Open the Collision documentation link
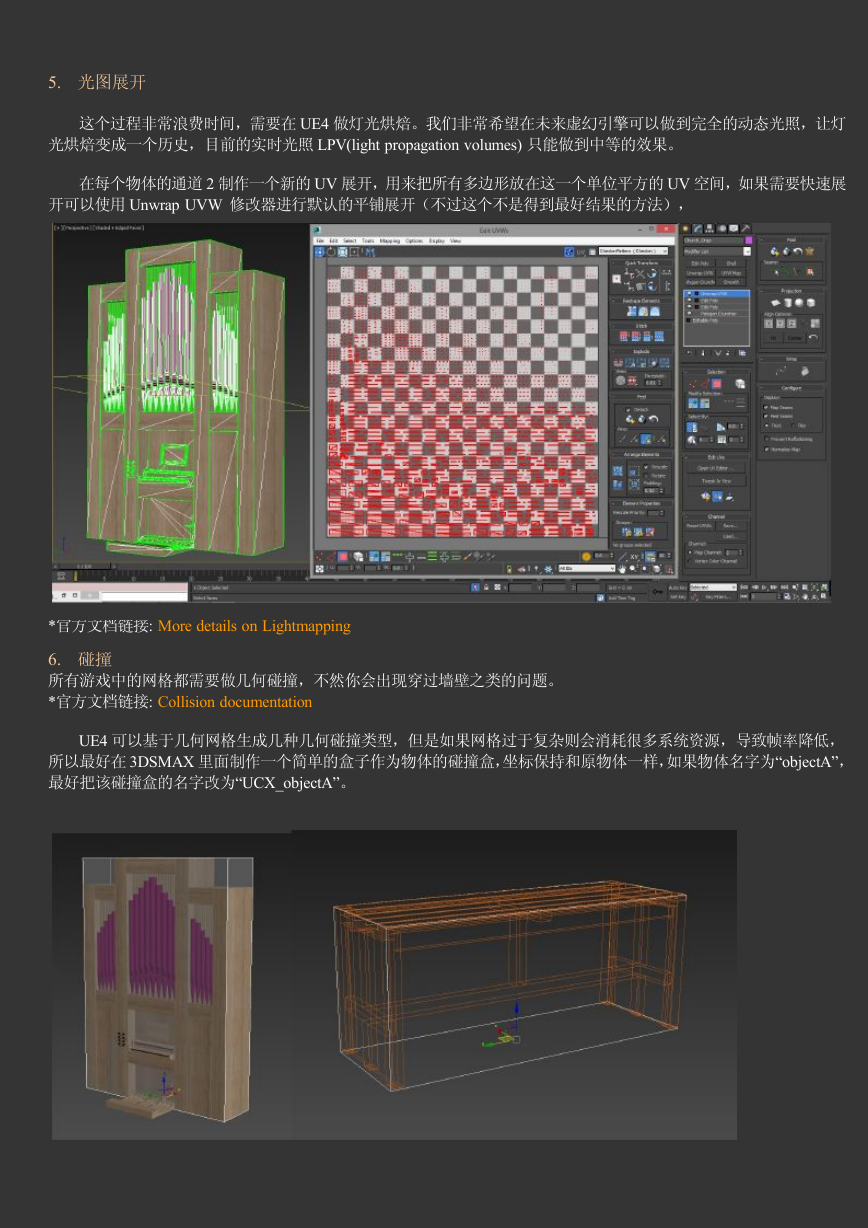Screen dimensions: 868x1228 235,702
